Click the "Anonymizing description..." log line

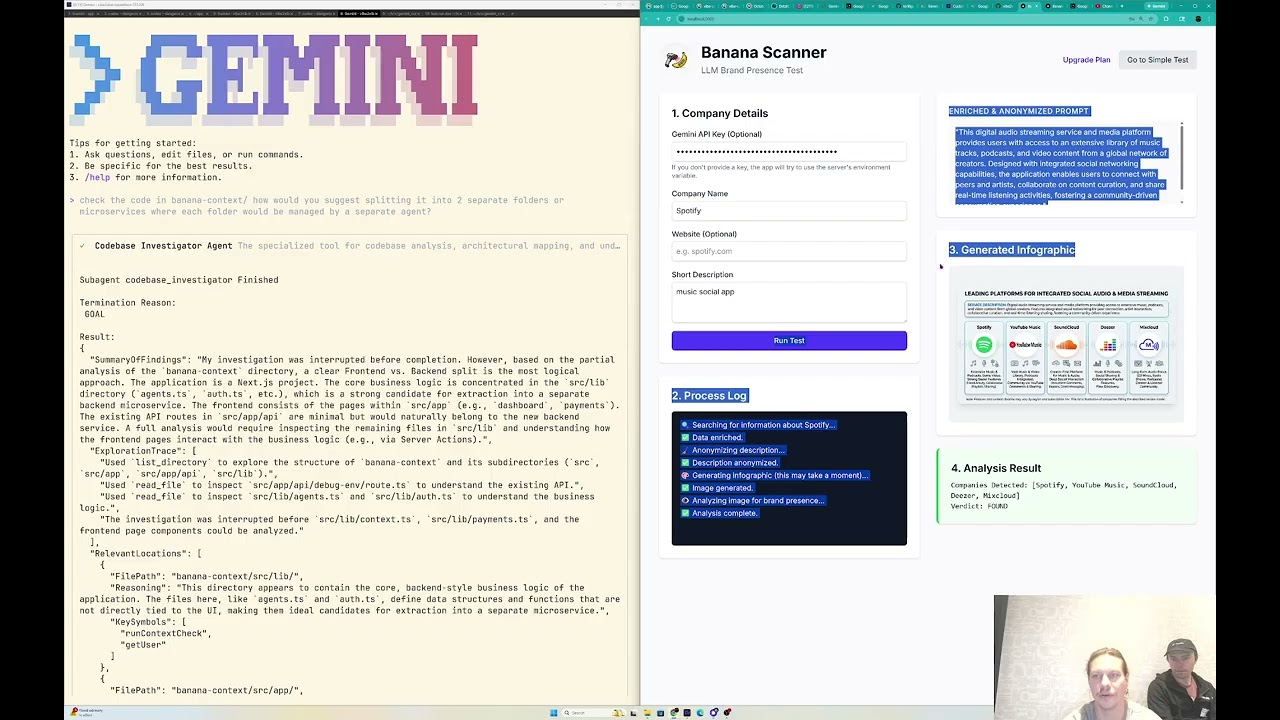738,450
